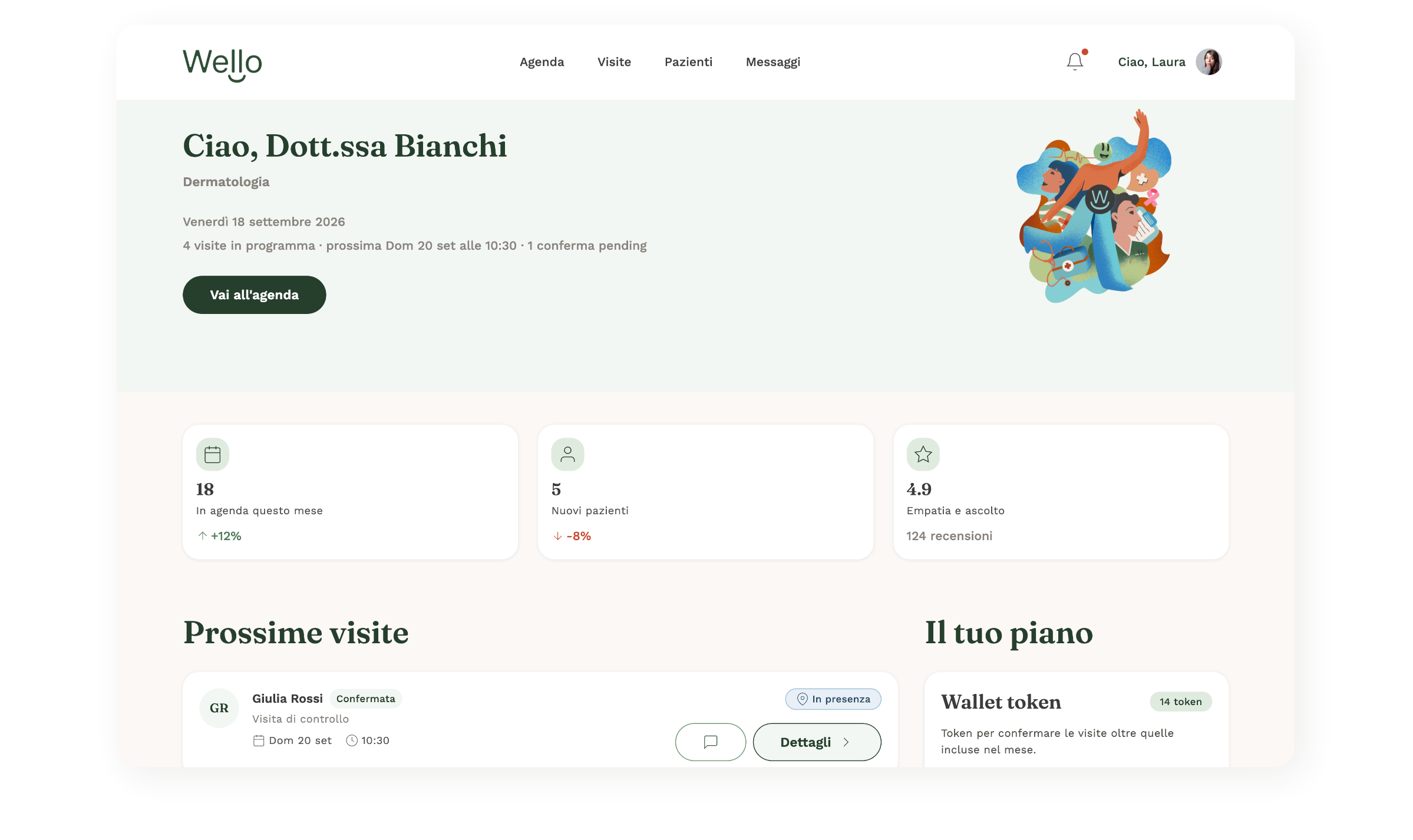This screenshot has width=1413, height=840.
Task: Click the clock icon beside 10:30
Action: (x=352, y=740)
